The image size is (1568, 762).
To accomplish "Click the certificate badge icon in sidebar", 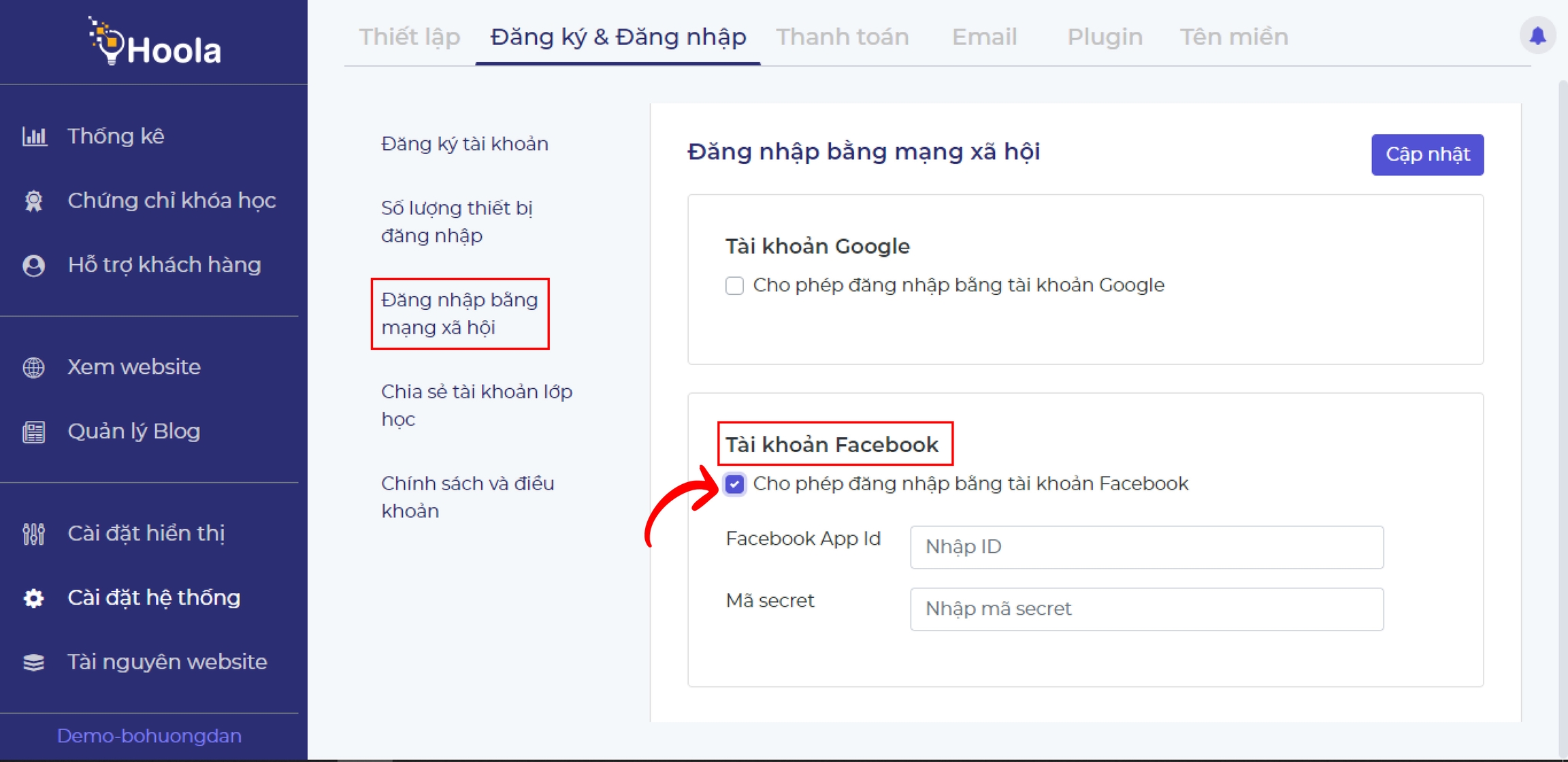I will tap(34, 201).
